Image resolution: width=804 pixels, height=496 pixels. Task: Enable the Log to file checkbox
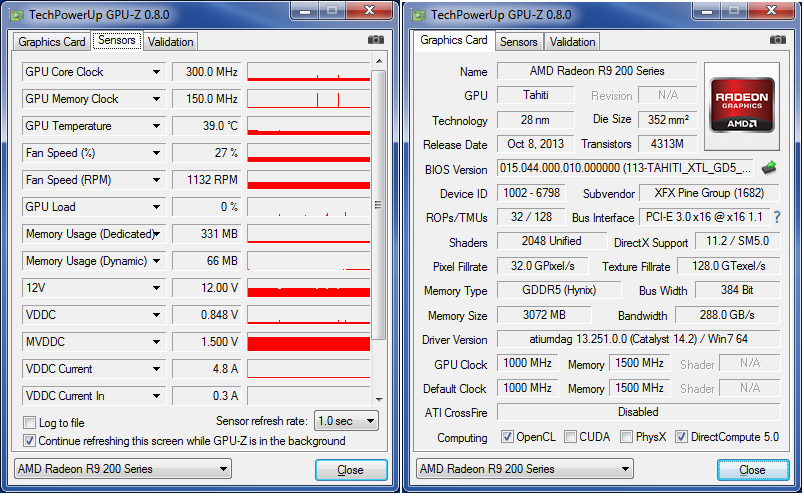point(29,423)
